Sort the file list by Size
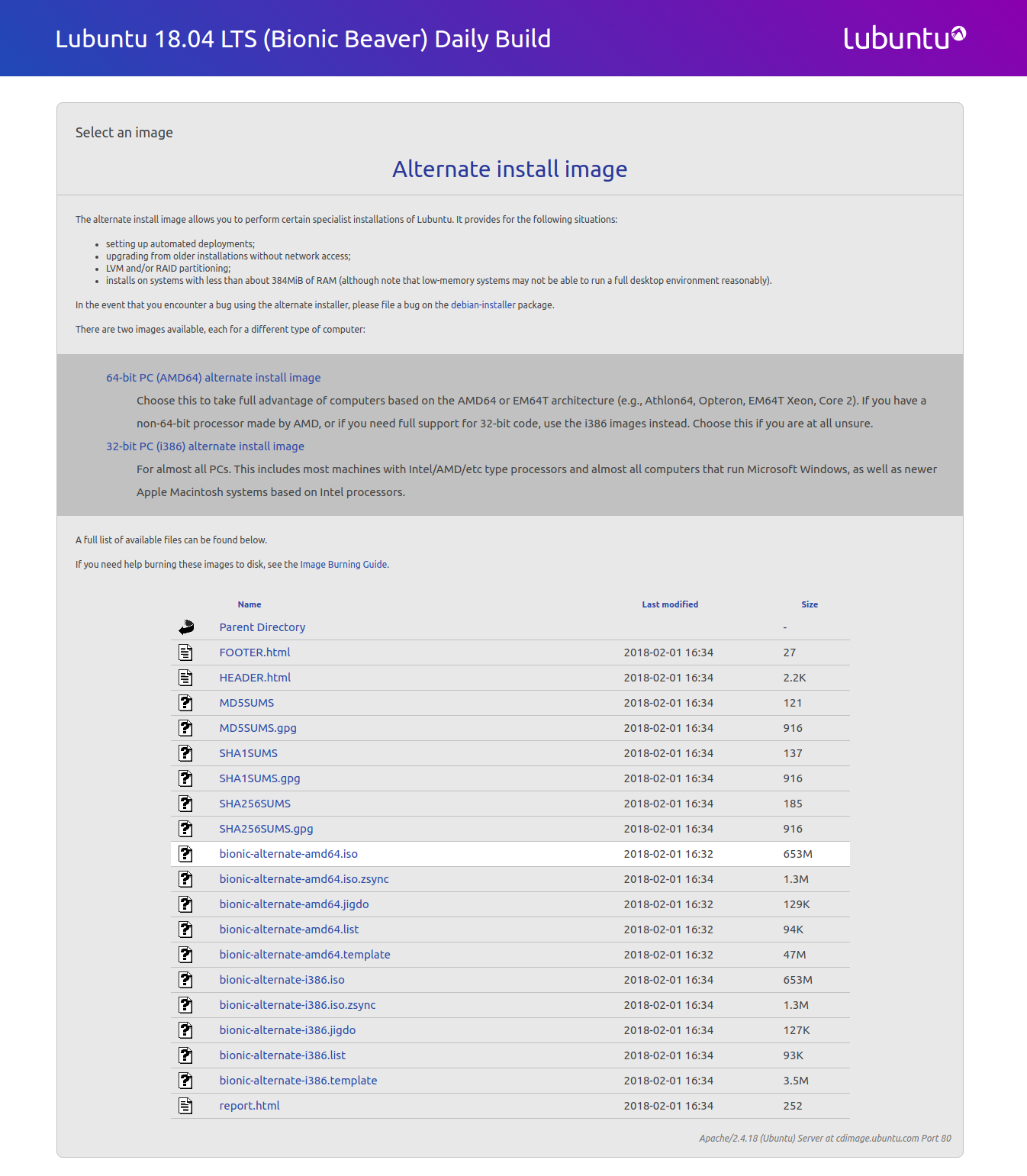Image resolution: width=1027 pixels, height=1176 pixels. pyautogui.click(x=809, y=604)
